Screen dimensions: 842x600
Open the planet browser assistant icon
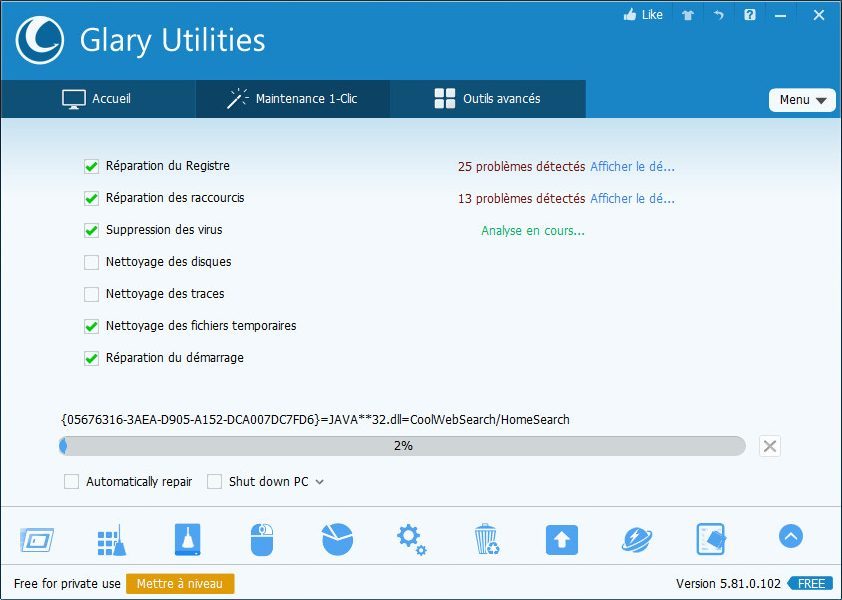pos(637,540)
